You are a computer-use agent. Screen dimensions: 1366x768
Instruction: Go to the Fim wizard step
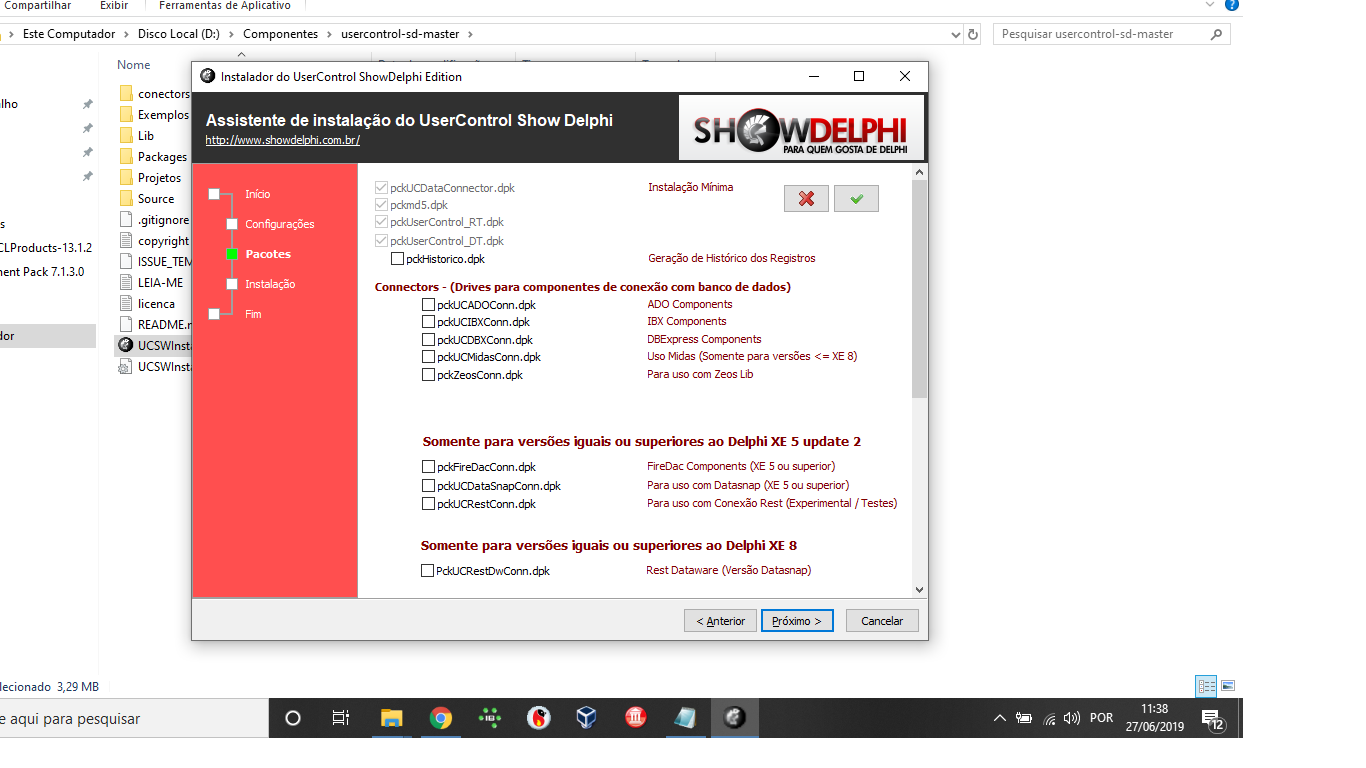[x=253, y=314]
